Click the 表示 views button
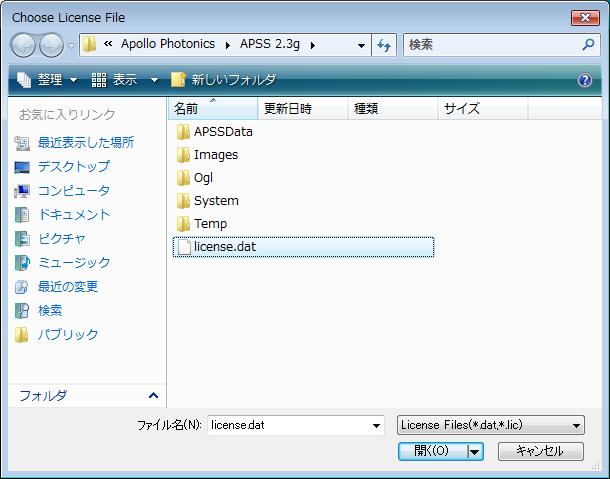Viewport: 610px width, 479px height. click(114, 80)
